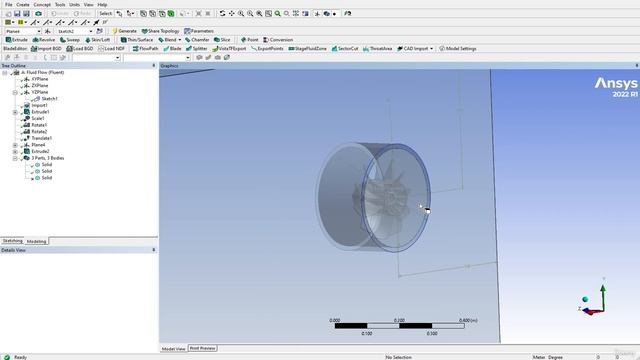Screen dimensions: 640x360
Task: Click the Save Project icon
Action: coord(17,13)
